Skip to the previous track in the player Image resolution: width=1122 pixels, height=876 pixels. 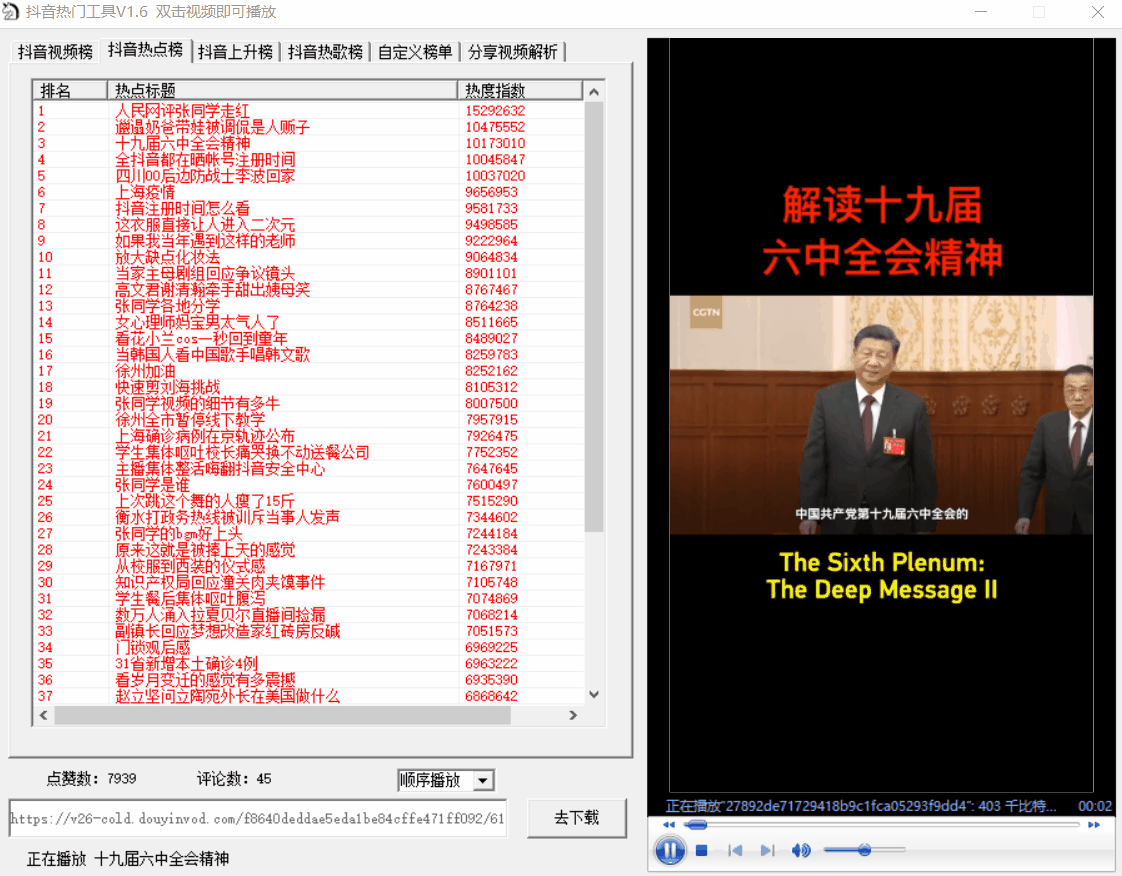735,850
